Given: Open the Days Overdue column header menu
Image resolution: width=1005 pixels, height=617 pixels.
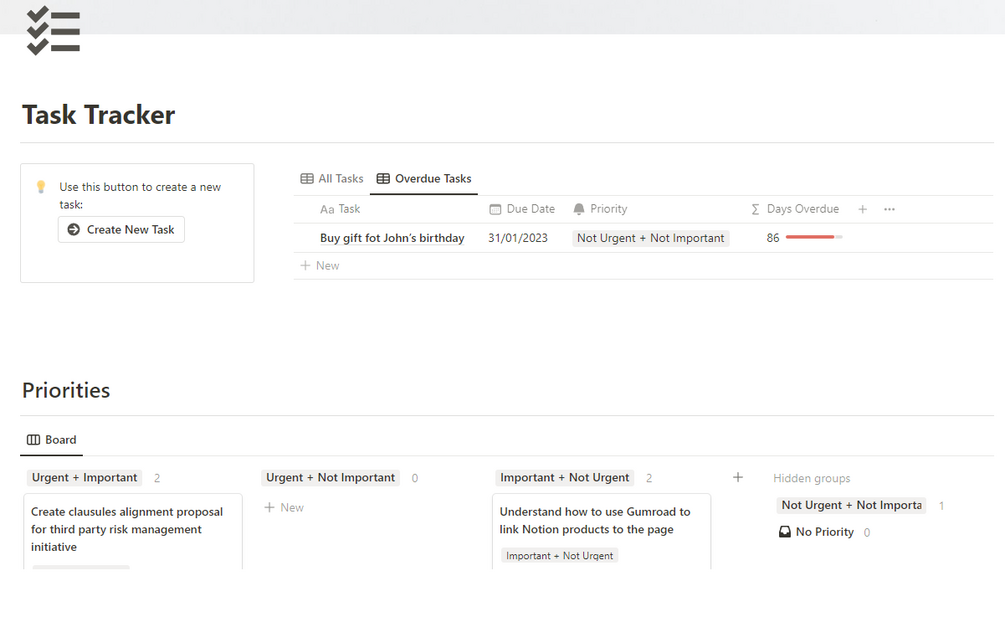Looking at the screenshot, I should point(795,209).
